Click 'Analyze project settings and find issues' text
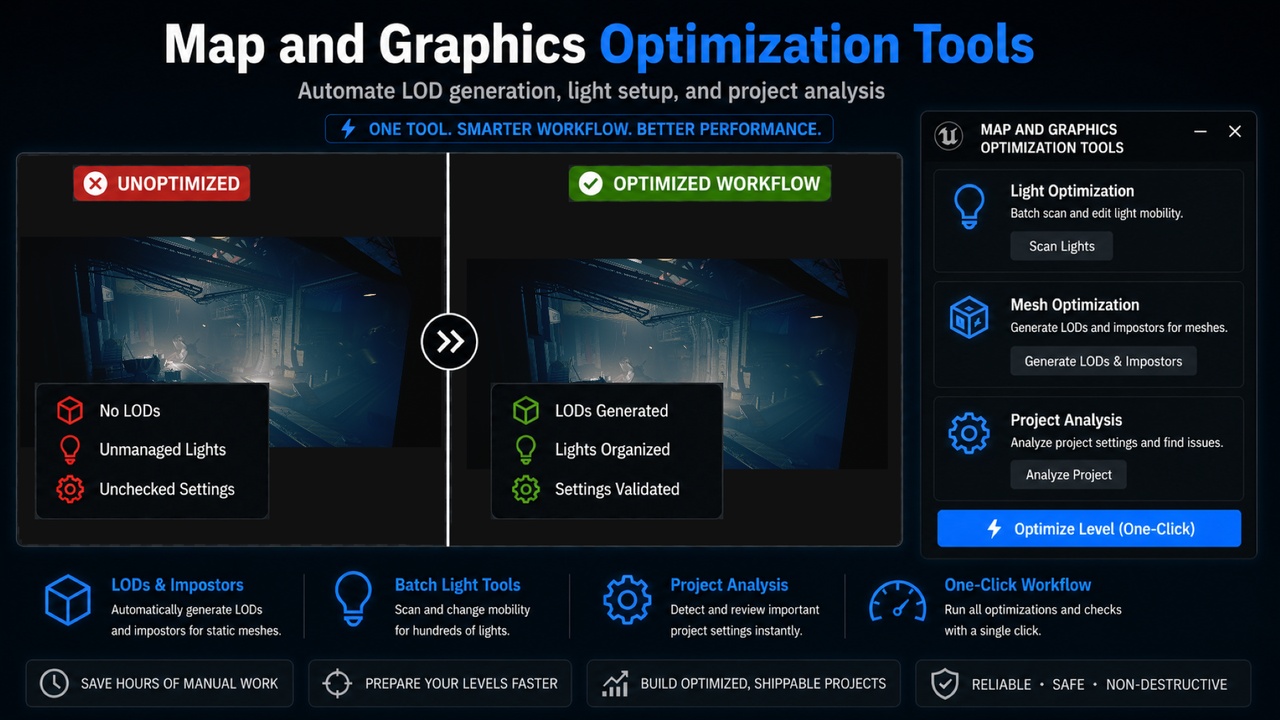The height and width of the screenshot is (720, 1280). (1117, 442)
